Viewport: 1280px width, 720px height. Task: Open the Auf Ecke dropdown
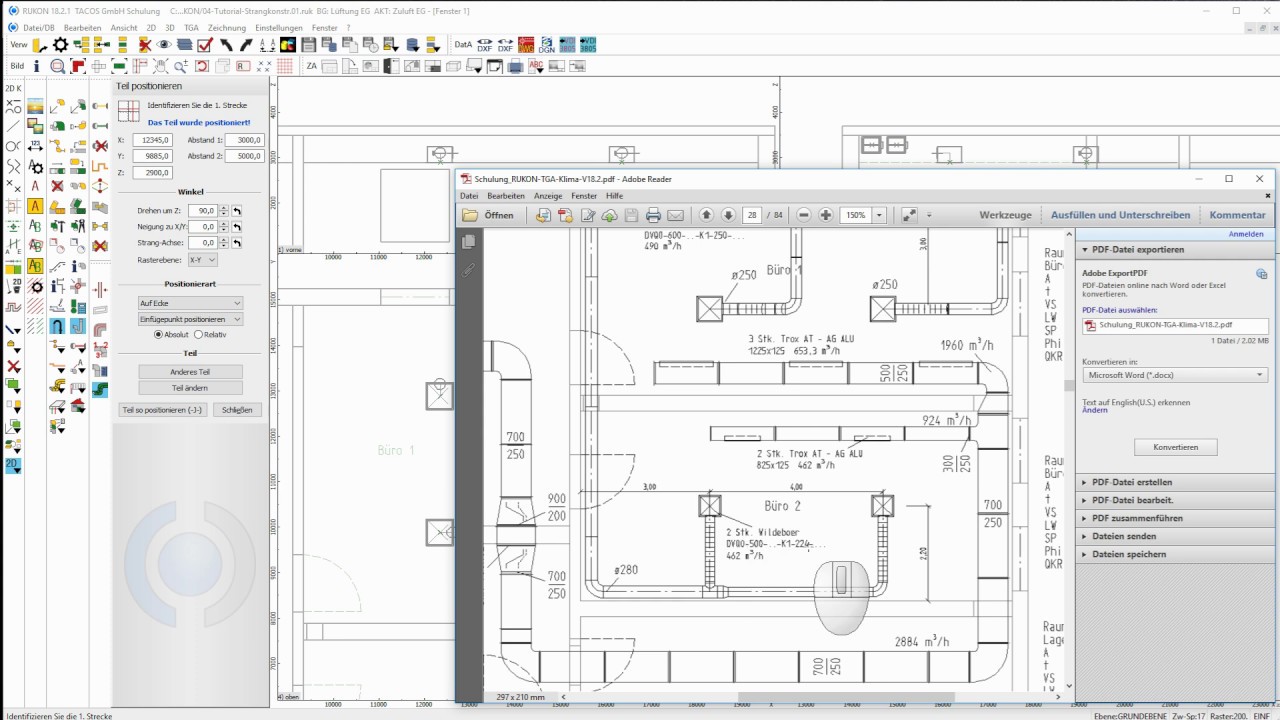click(190, 303)
